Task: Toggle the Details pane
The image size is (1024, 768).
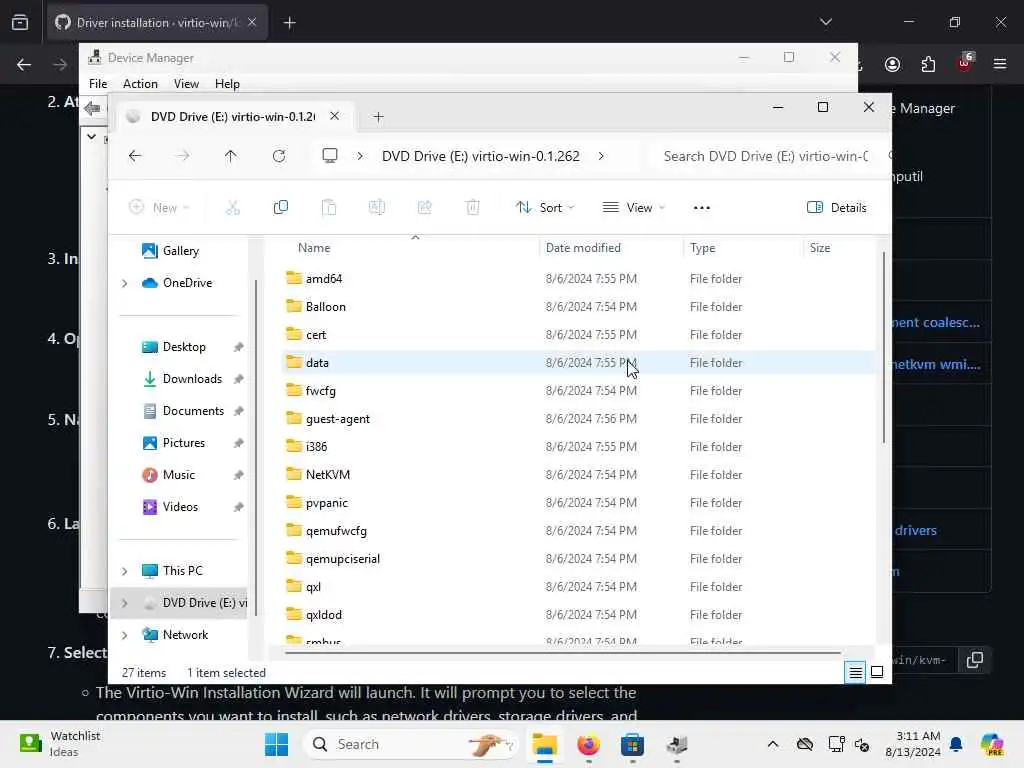Action: [837, 208]
